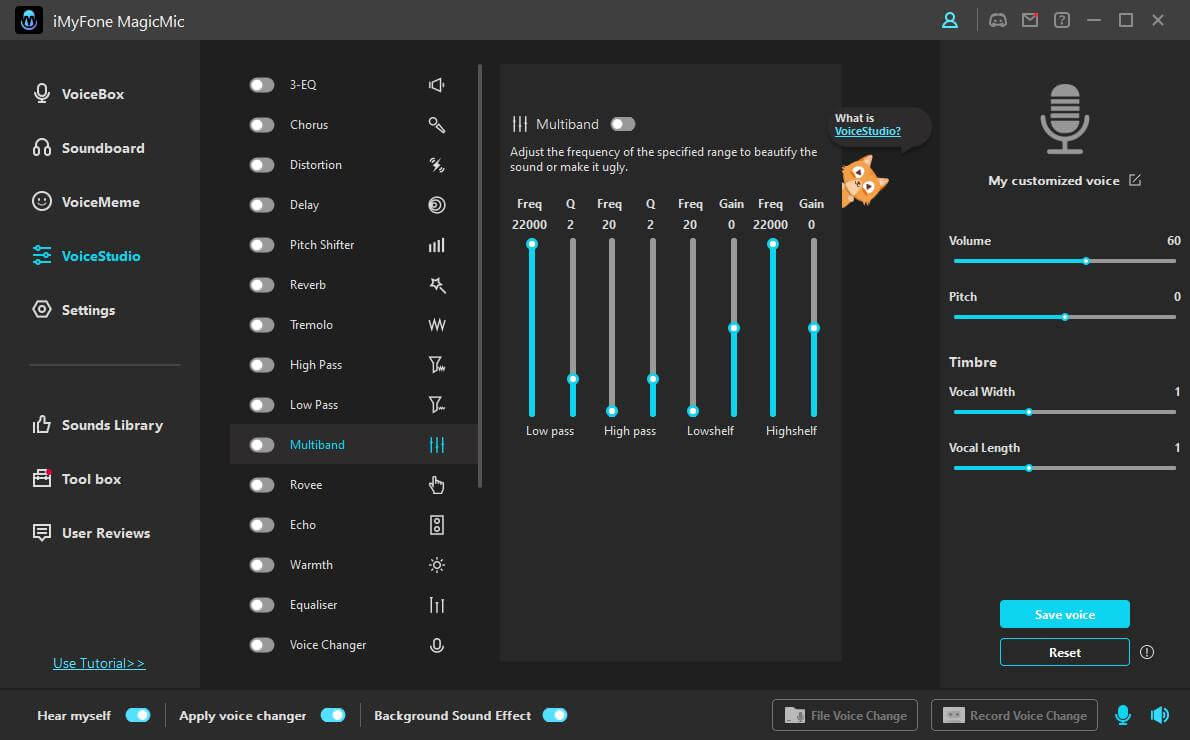Click the File Voice Change button
Screen dimensions: 1190x740
845,715
